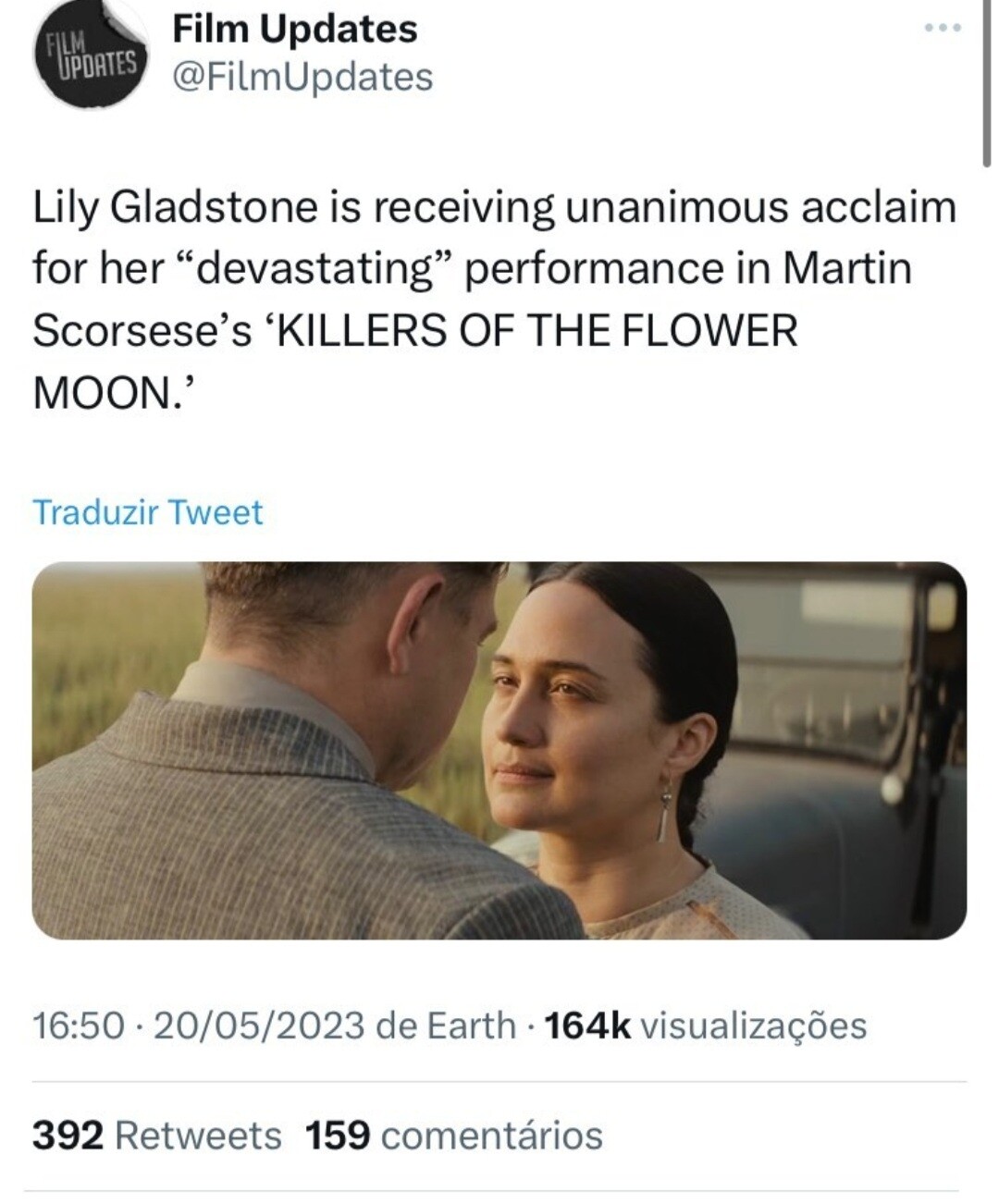999x1204 pixels.
Task: View the 164k visualizações count
Action: pyautogui.click(x=706, y=1025)
